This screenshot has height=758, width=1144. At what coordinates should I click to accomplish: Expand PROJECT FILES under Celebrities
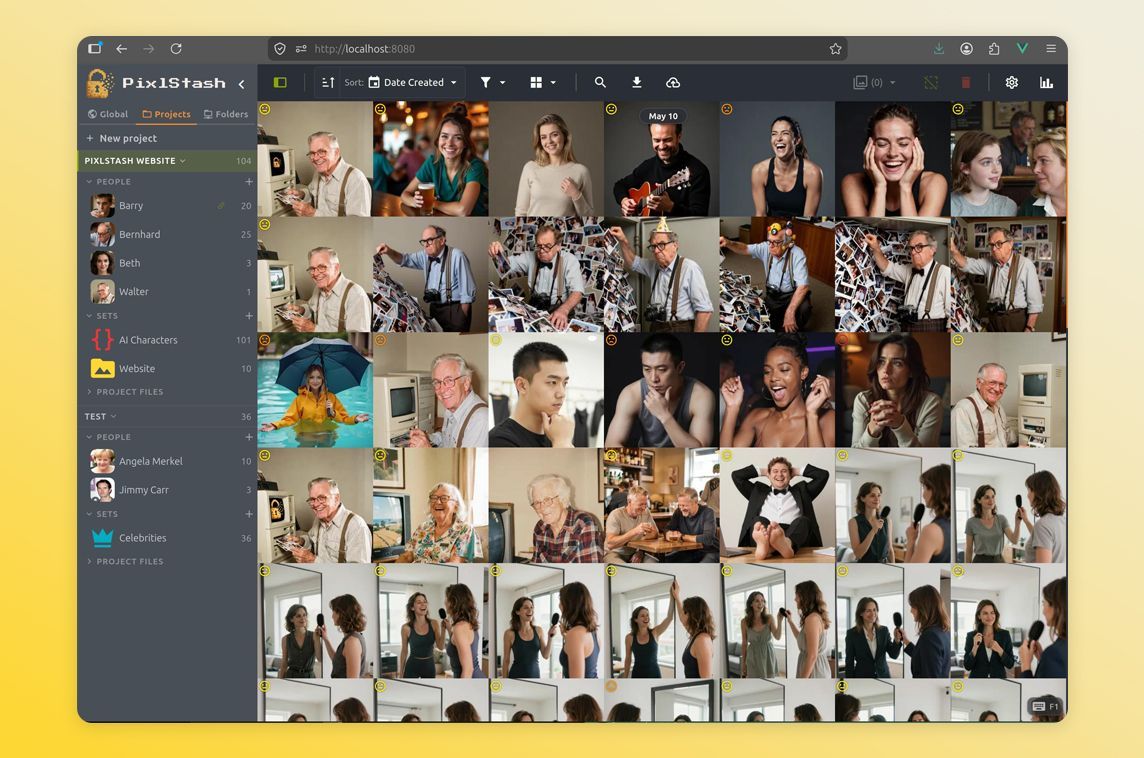[125, 561]
